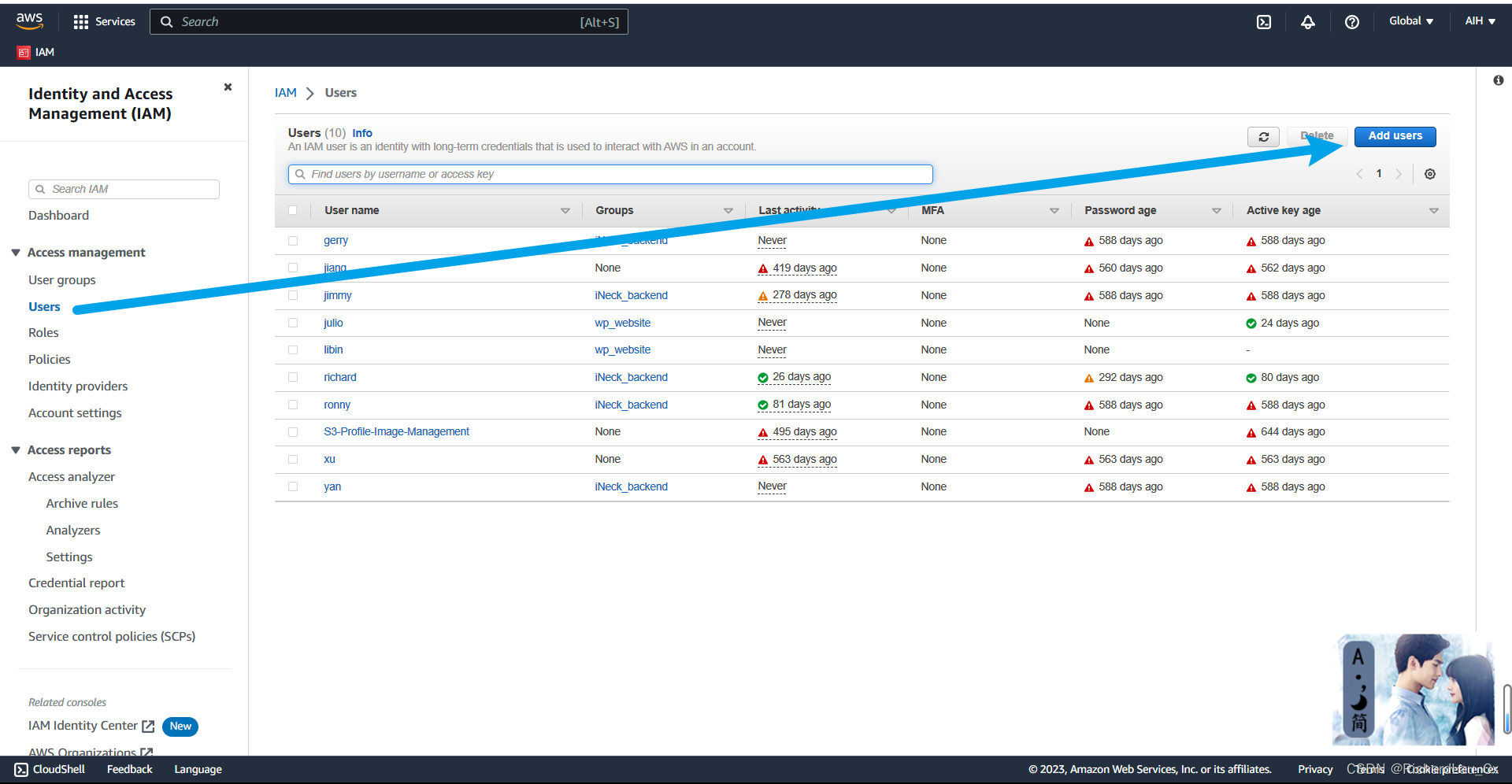Check the box for user jimmy
This screenshot has width=1512, height=784.
click(293, 295)
